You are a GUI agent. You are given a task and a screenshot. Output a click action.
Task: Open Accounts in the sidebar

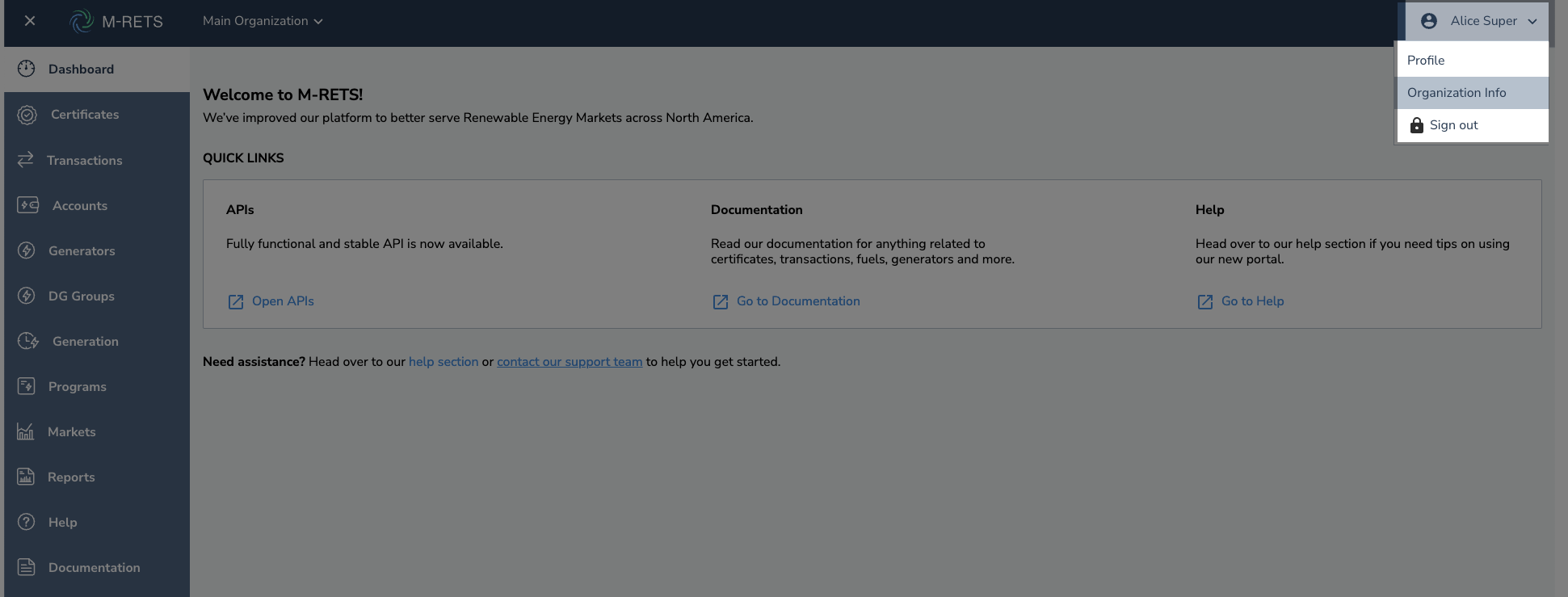(x=97, y=205)
